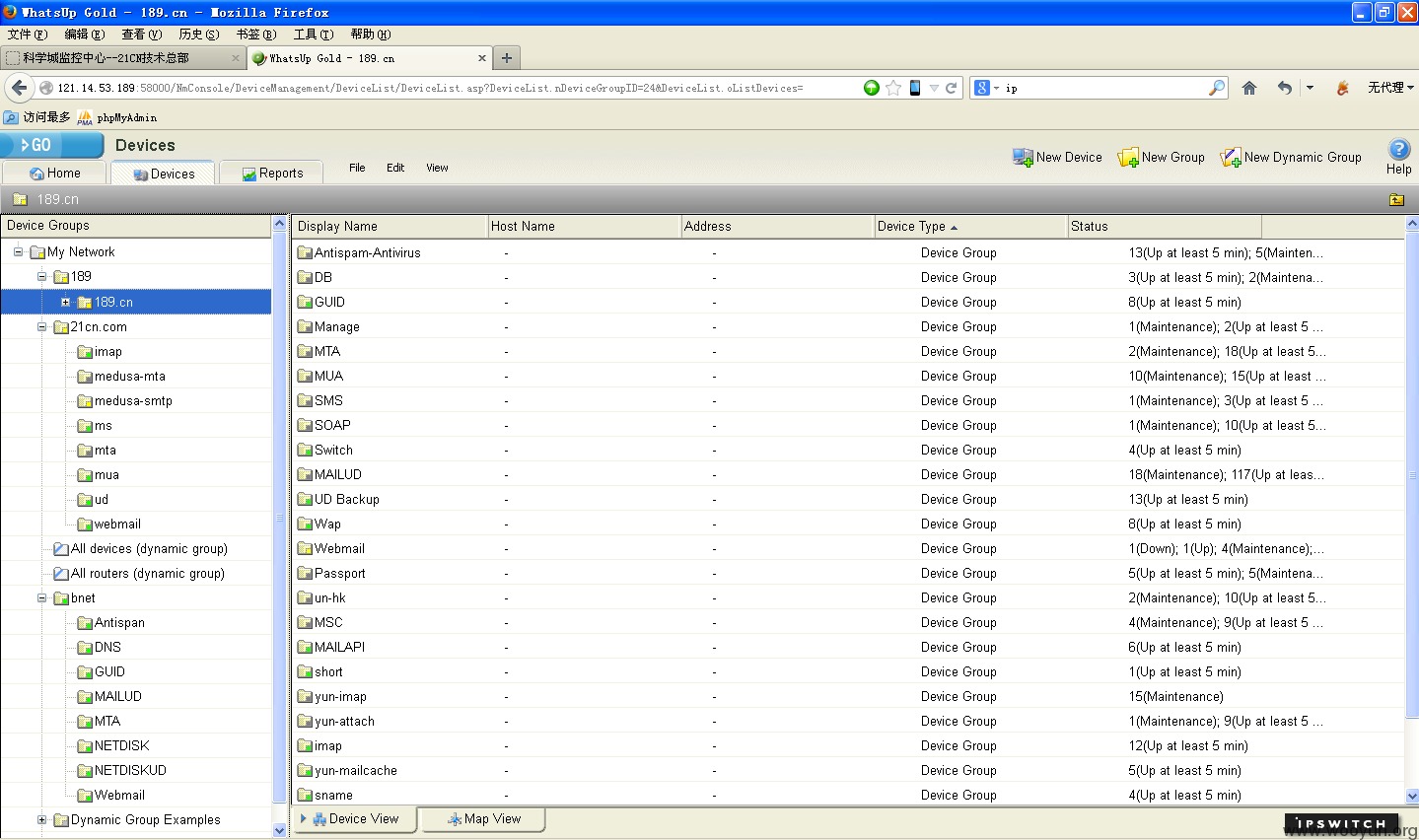Click the New Device icon
This screenshot has width=1419, height=840.
coord(1023,158)
